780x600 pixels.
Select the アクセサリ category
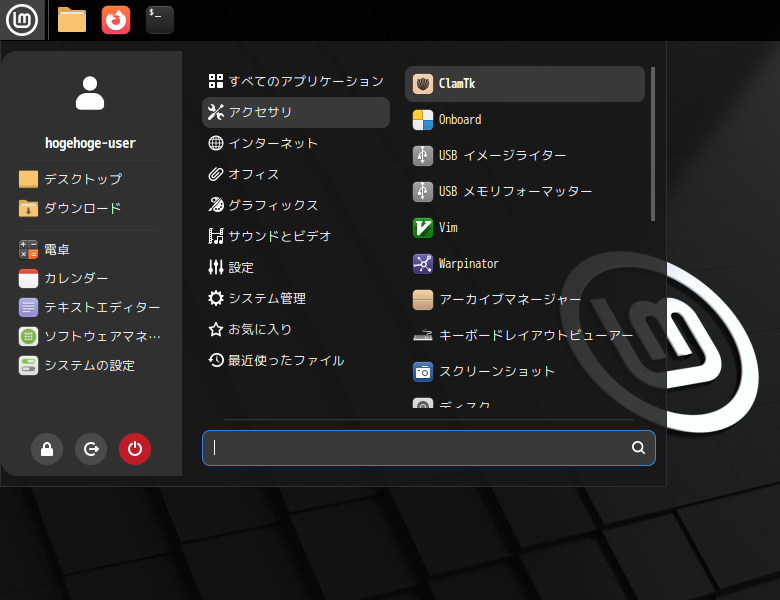pyautogui.click(x=296, y=112)
